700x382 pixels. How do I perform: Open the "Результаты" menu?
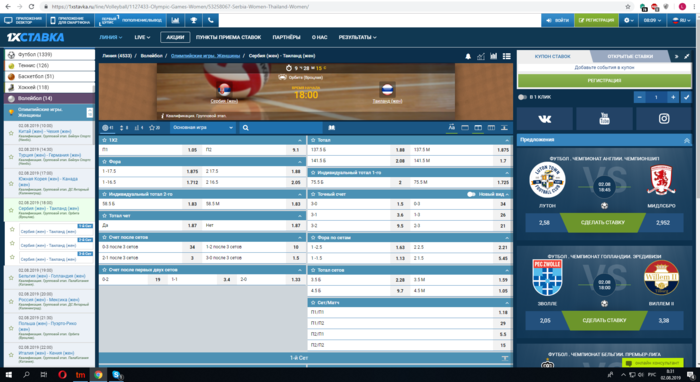[357, 37]
